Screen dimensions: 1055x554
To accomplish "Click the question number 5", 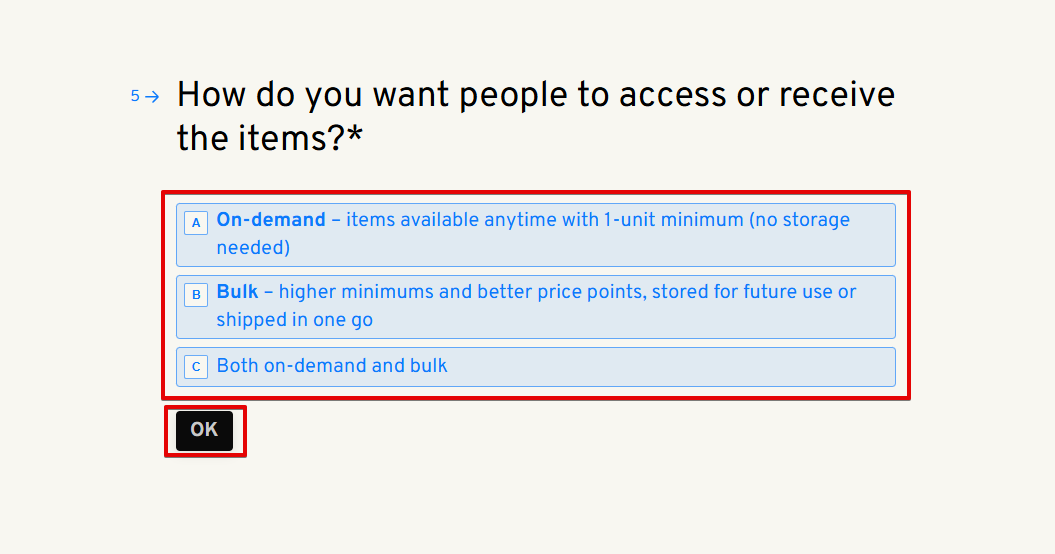I will tap(135, 97).
